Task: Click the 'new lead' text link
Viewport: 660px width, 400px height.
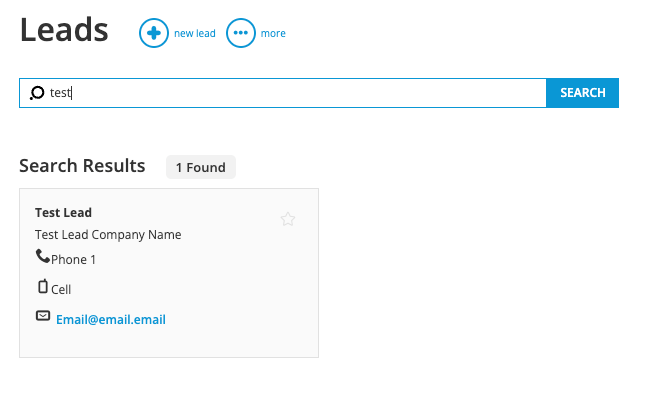Action: [195, 33]
